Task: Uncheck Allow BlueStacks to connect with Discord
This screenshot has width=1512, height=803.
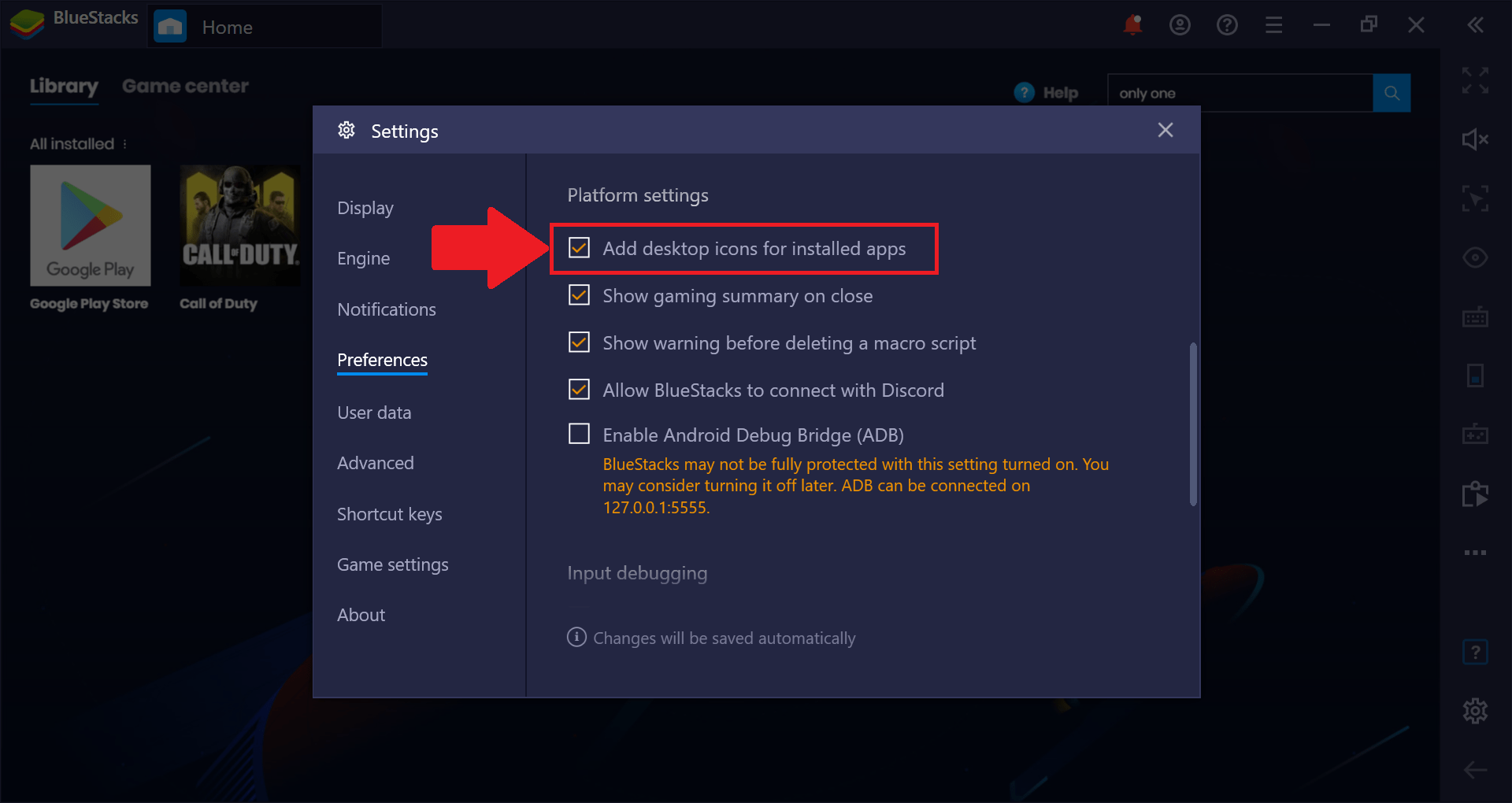Action: click(579, 390)
